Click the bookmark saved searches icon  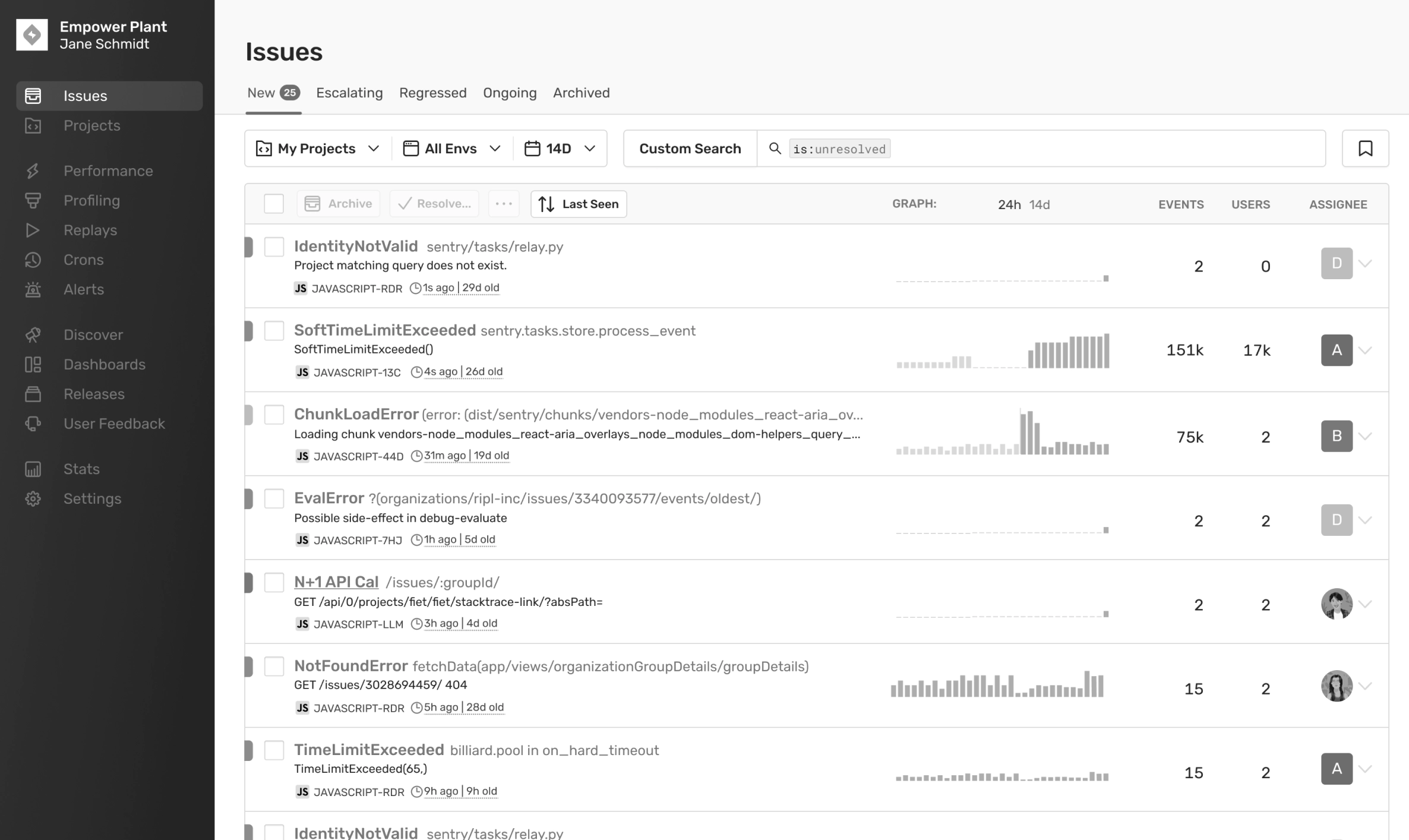coord(1365,149)
